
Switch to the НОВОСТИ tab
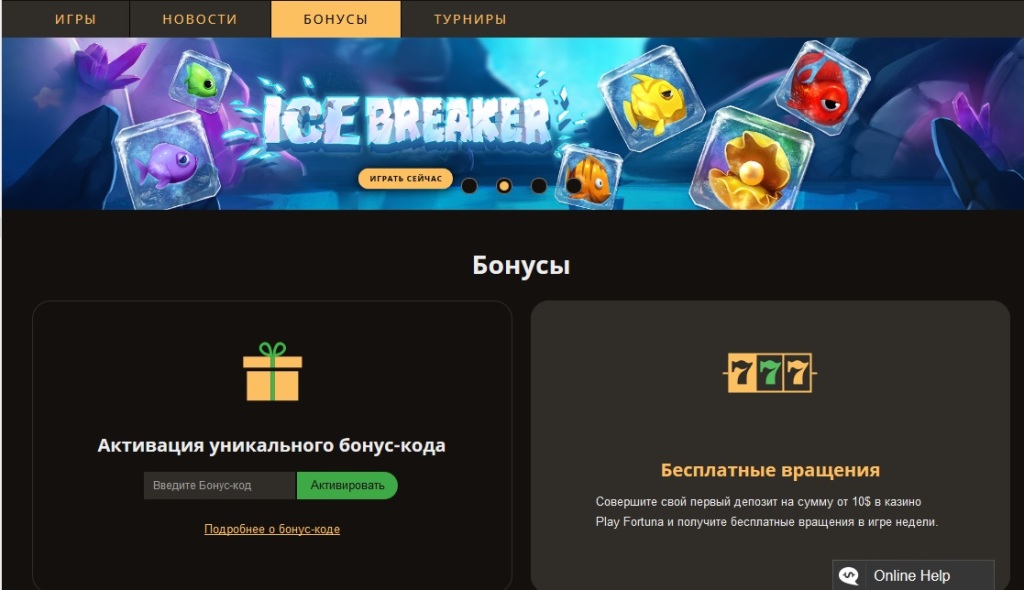tap(200, 19)
